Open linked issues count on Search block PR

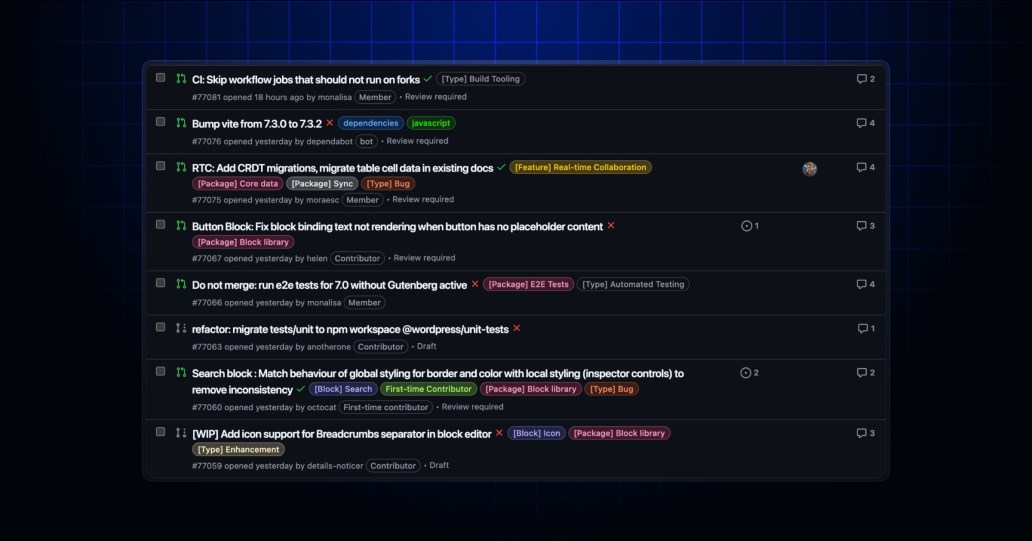(750, 373)
